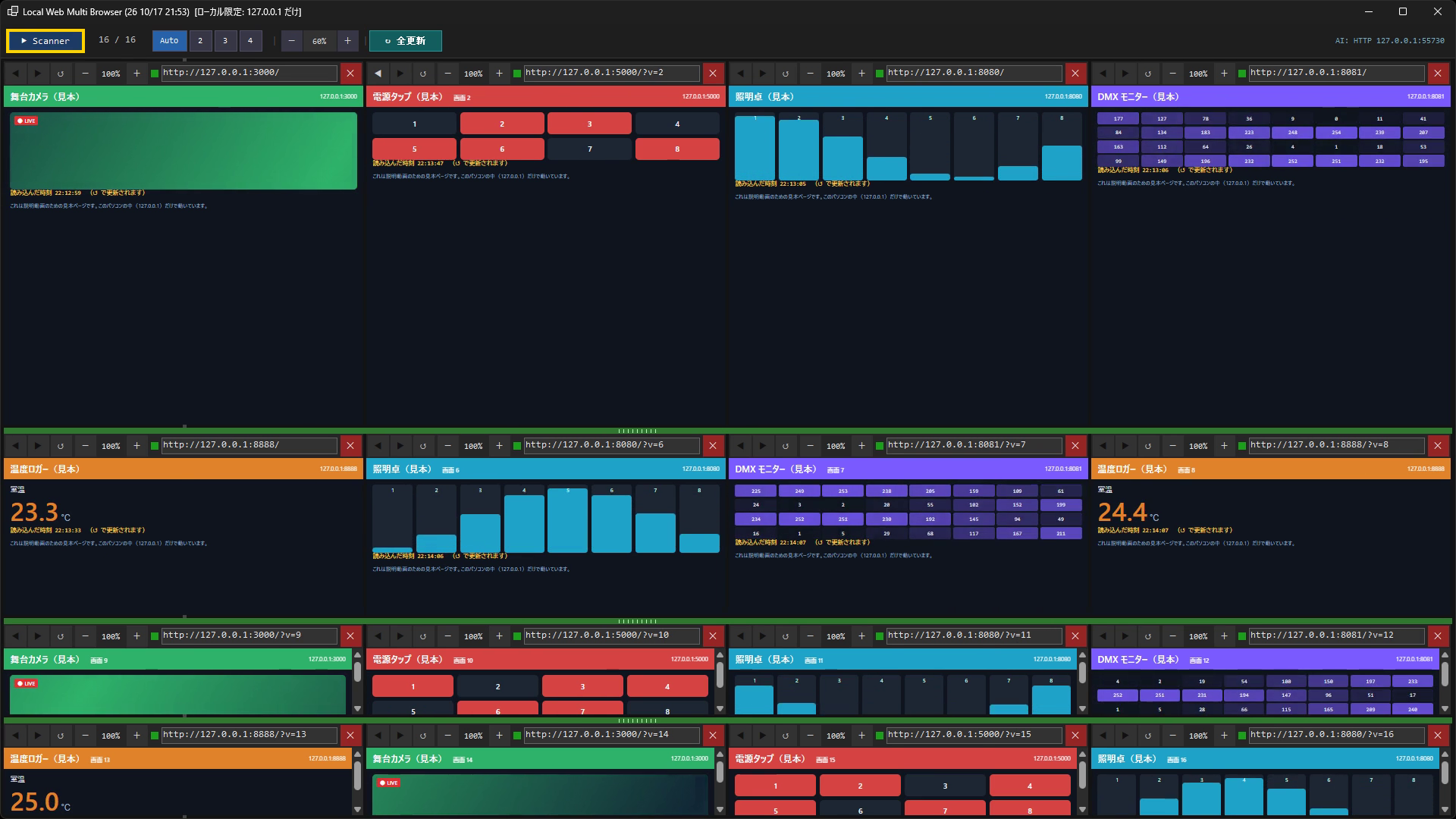Edit the URL field http://127.0.0.1:3000/?v=9
This screenshot has height=819, width=1456.
point(249,635)
